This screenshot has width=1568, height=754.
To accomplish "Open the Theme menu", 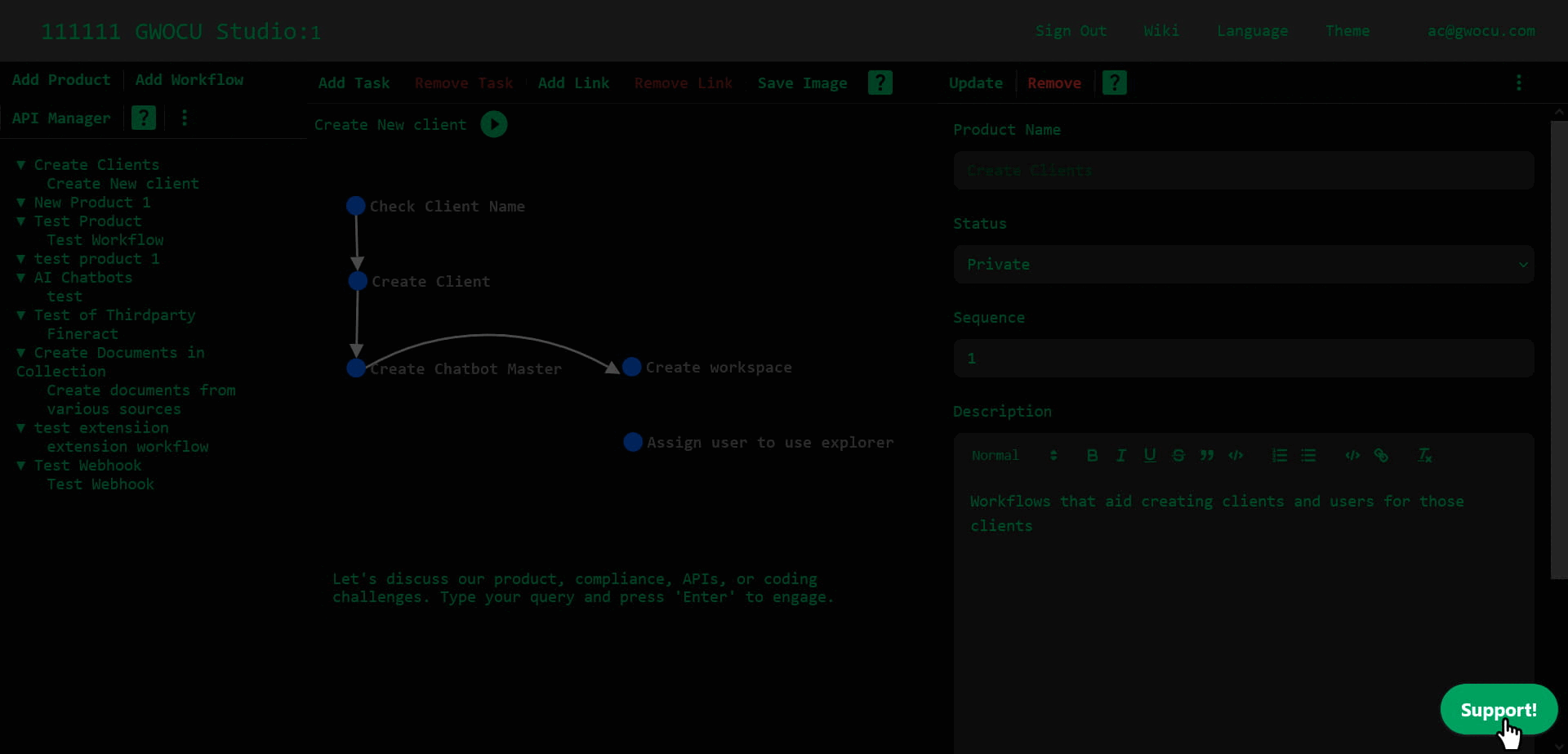I will (x=1347, y=31).
